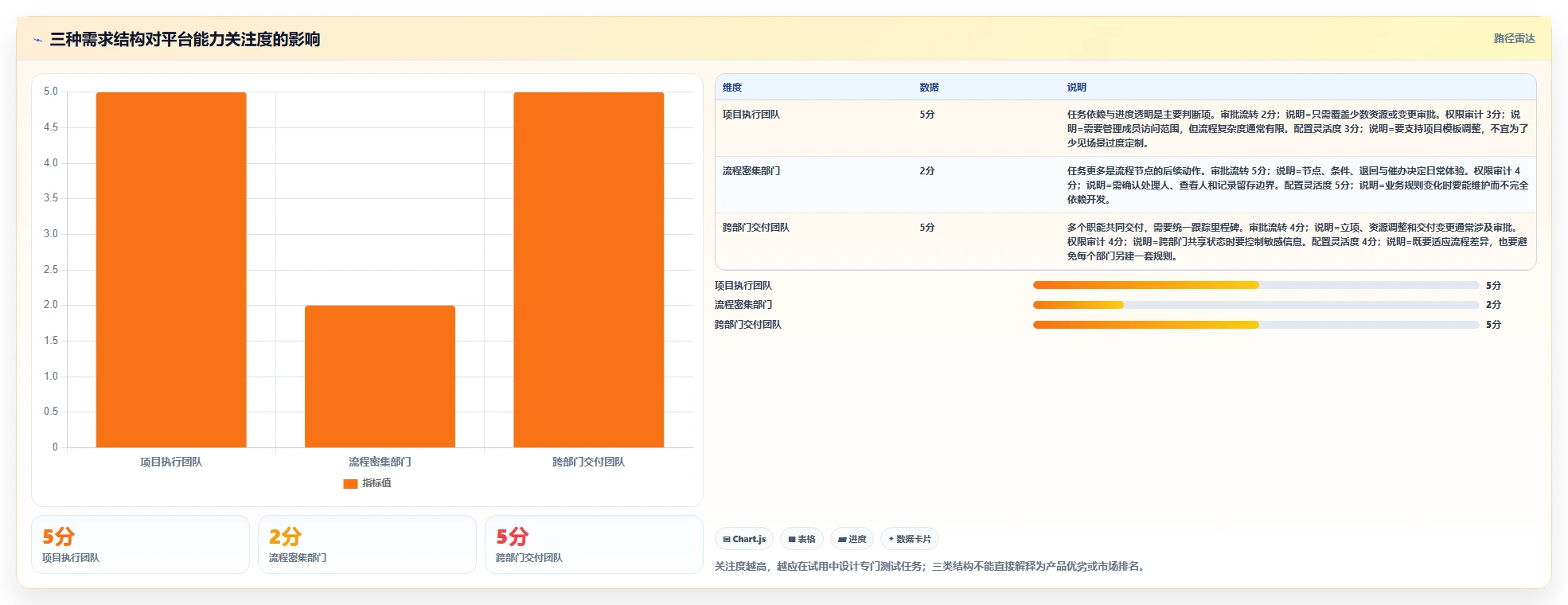Open the 5分 跨部门交付团队 data card
Image resolution: width=1568 pixels, height=605 pixels.
pyautogui.click(x=594, y=544)
